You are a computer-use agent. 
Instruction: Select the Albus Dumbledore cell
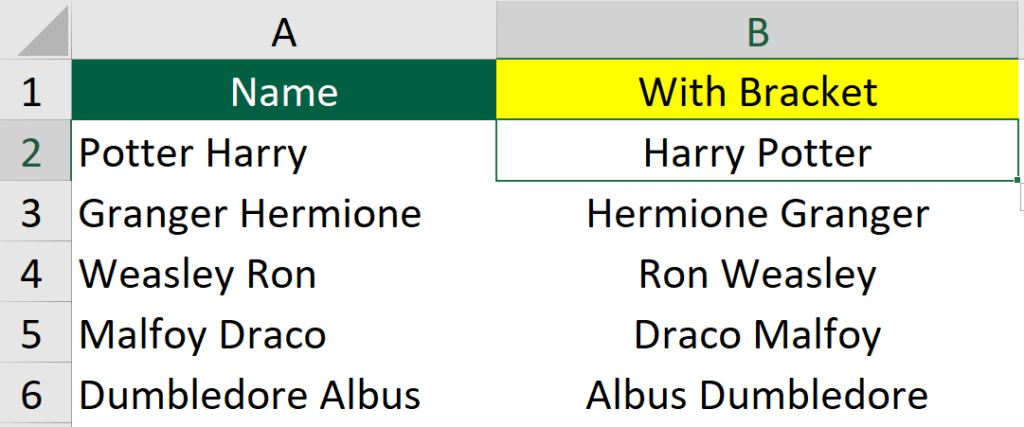tap(760, 392)
